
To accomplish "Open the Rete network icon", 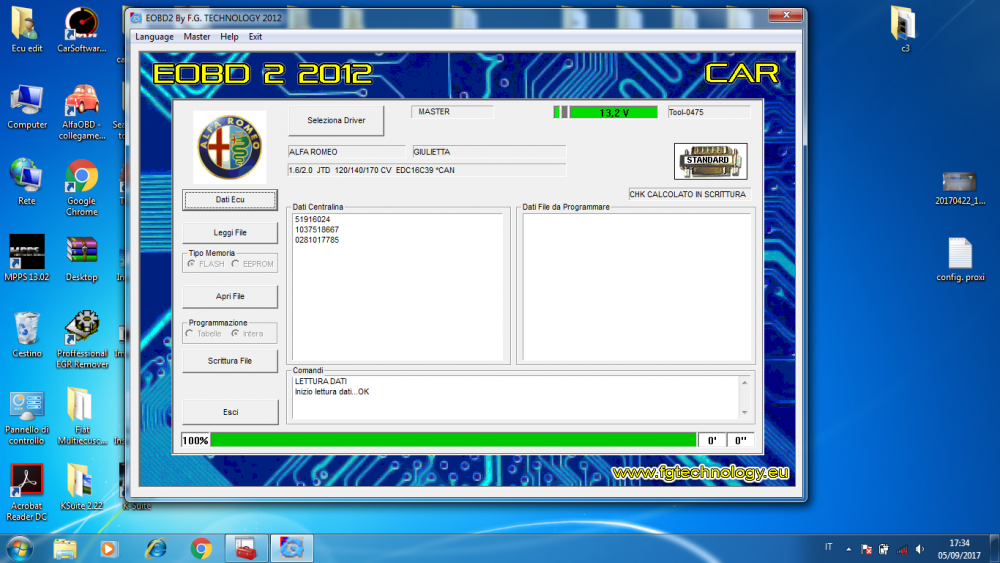I will click(26, 182).
